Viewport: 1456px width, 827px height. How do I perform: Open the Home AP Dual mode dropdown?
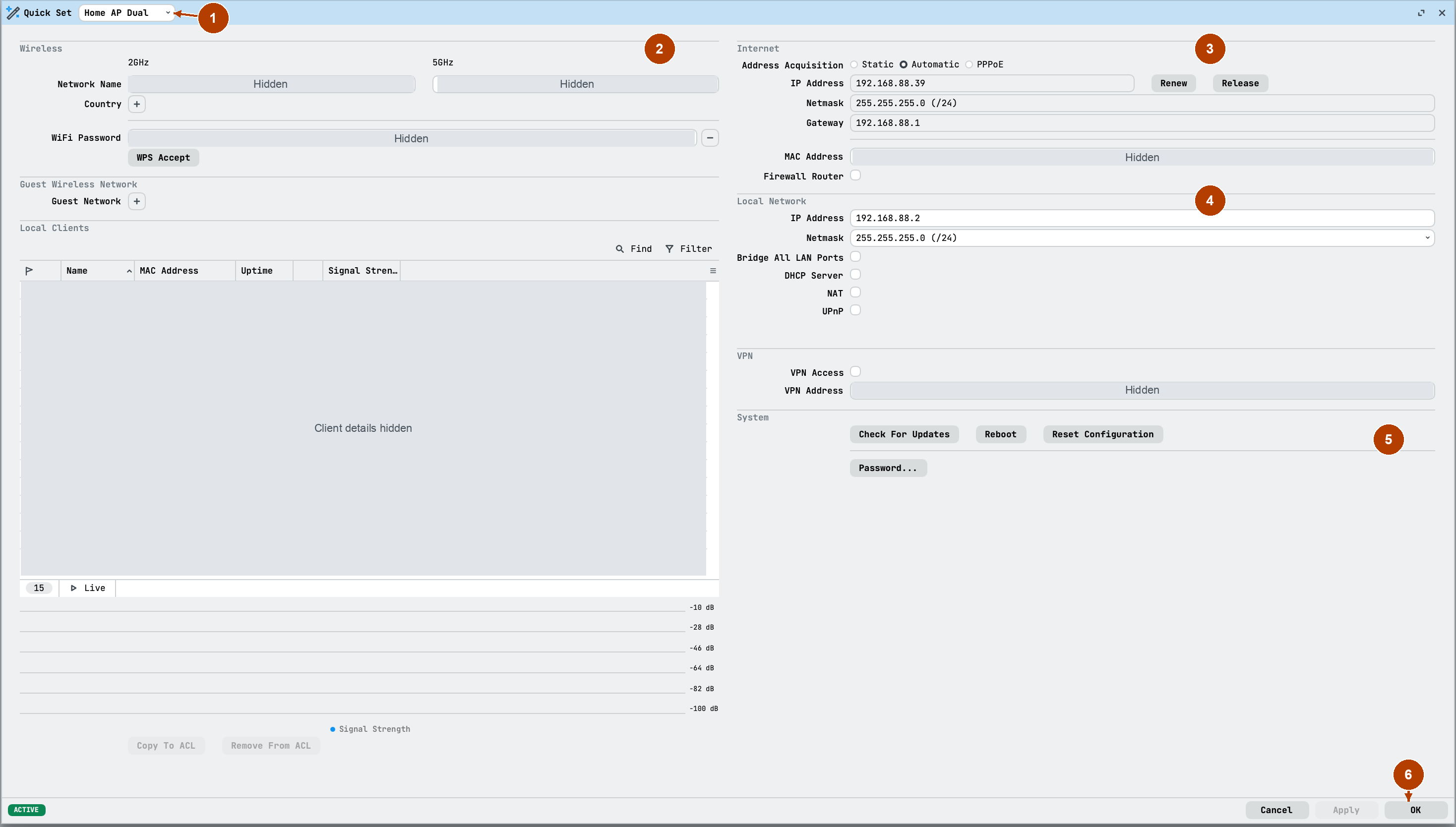pyautogui.click(x=126, y=12)
